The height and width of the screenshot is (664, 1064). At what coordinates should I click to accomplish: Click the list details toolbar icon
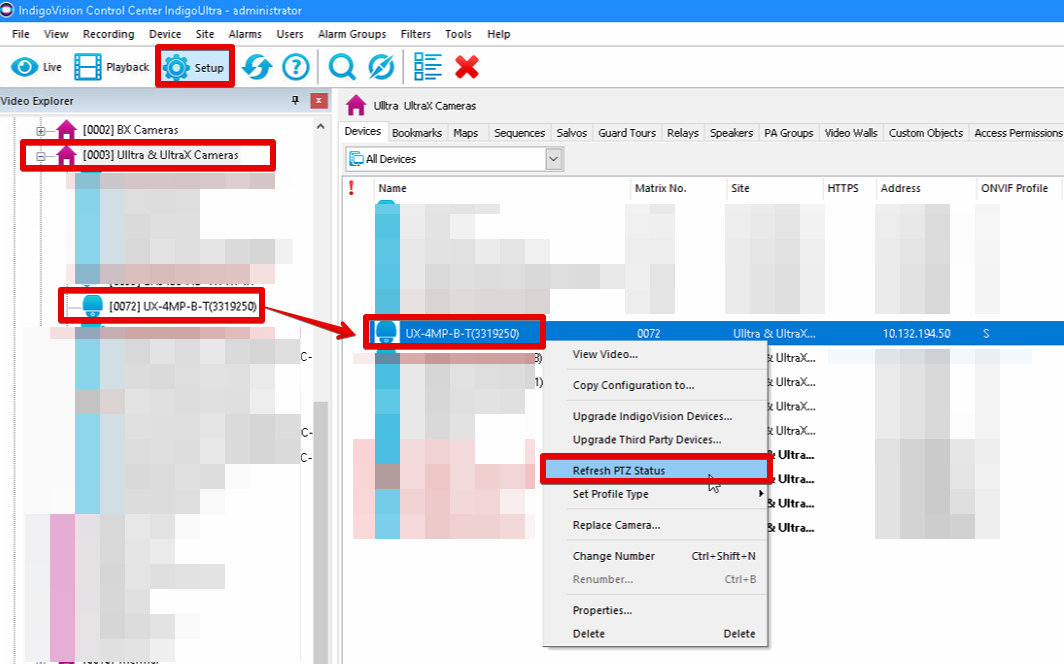coord(428,67)
